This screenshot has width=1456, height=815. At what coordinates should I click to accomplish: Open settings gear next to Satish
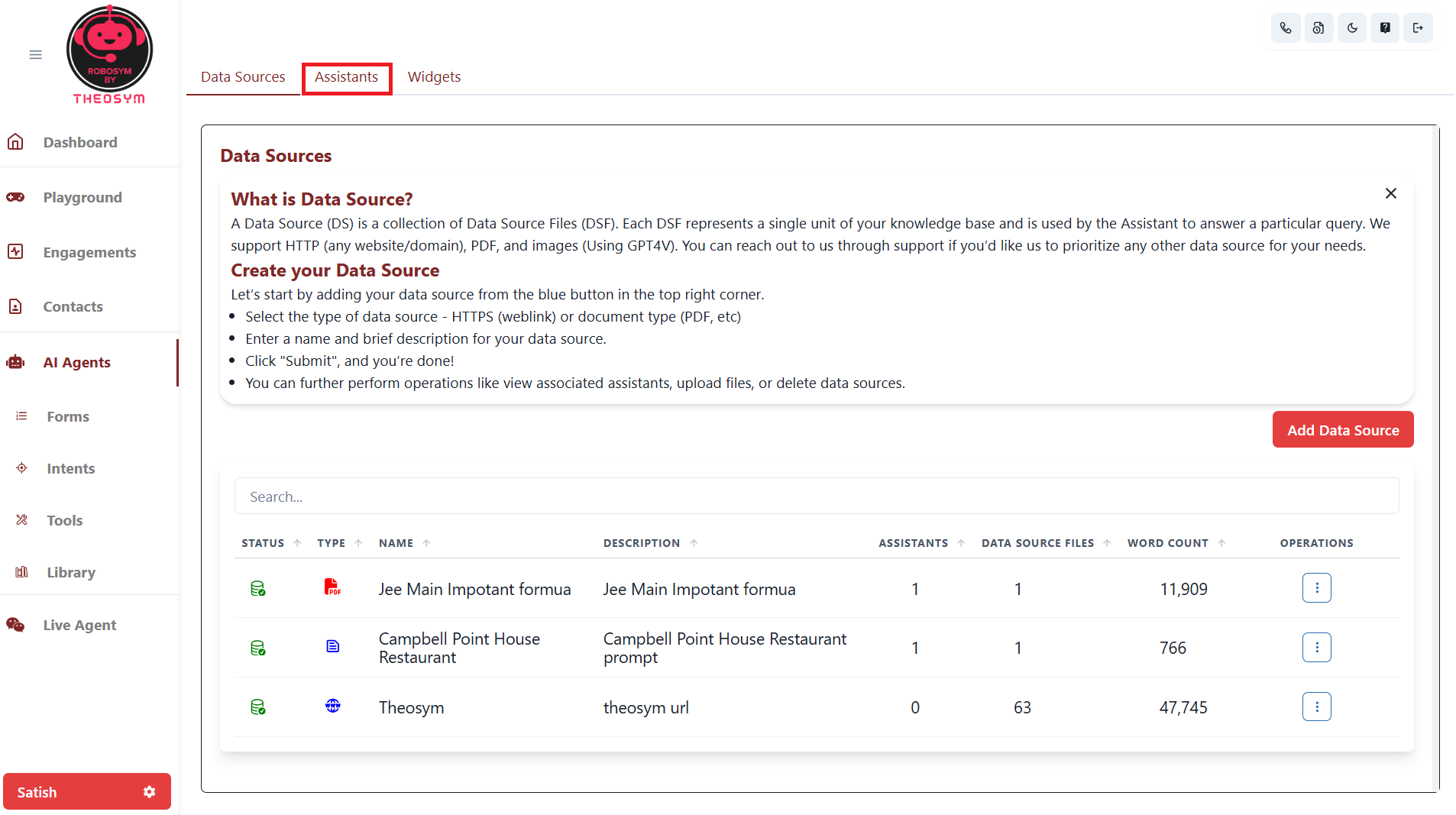coord(150,792)
